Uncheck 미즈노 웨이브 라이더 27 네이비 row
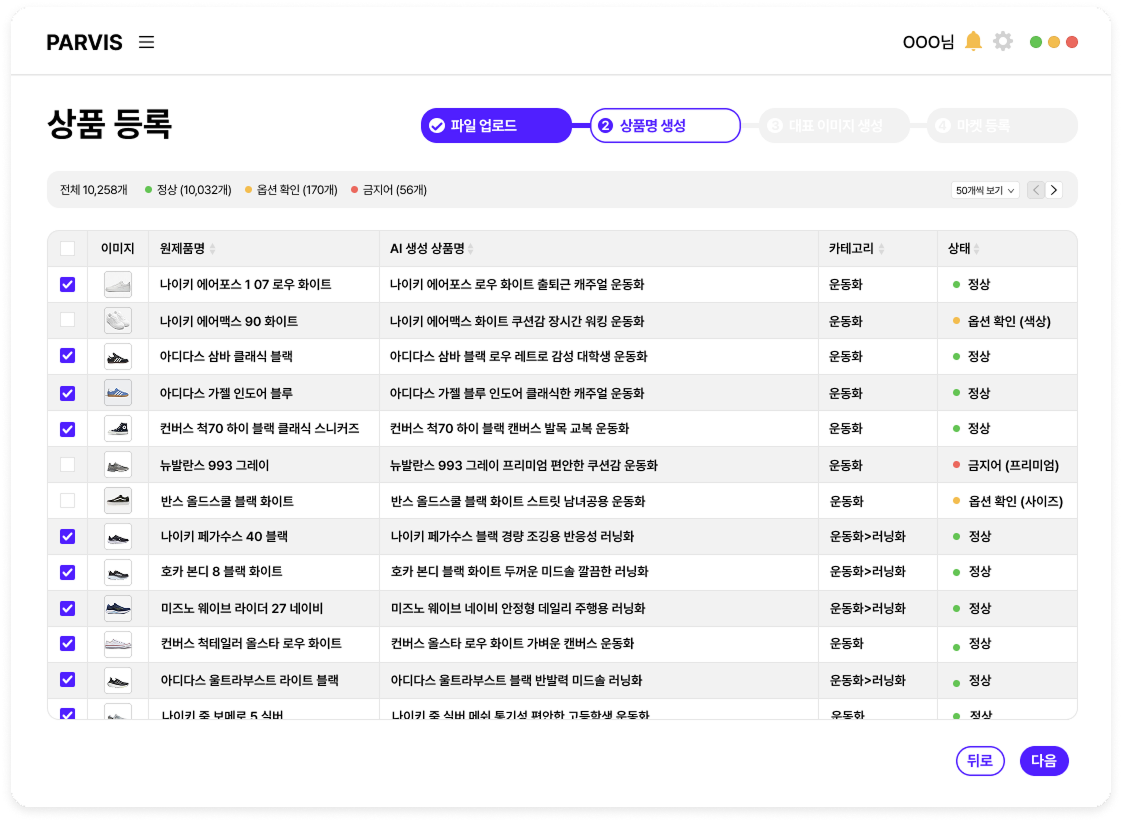This screenshot has height=822, width=1122. pos(67,608)
